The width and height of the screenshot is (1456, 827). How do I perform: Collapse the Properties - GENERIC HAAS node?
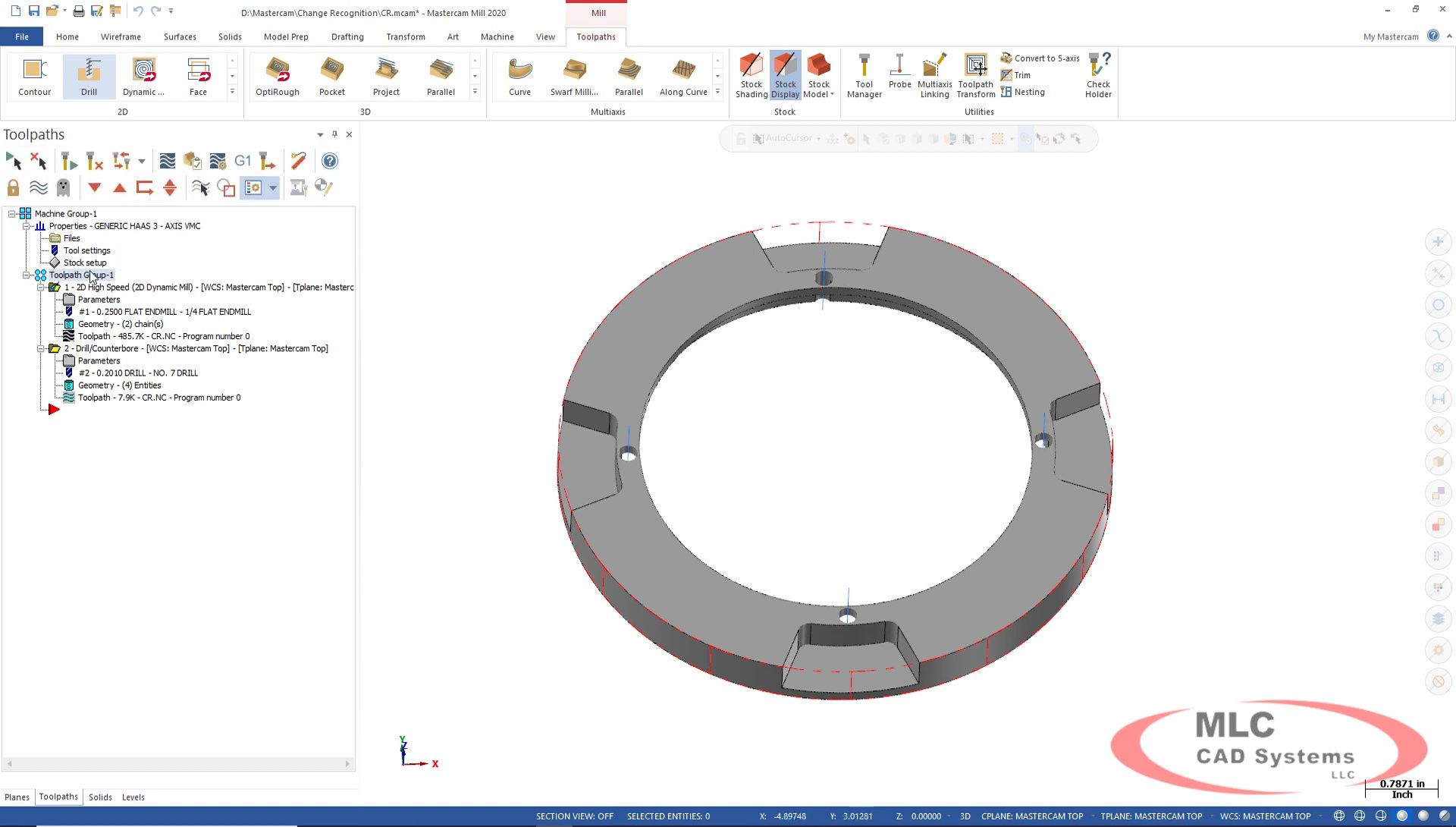click(x=27, y=226)
